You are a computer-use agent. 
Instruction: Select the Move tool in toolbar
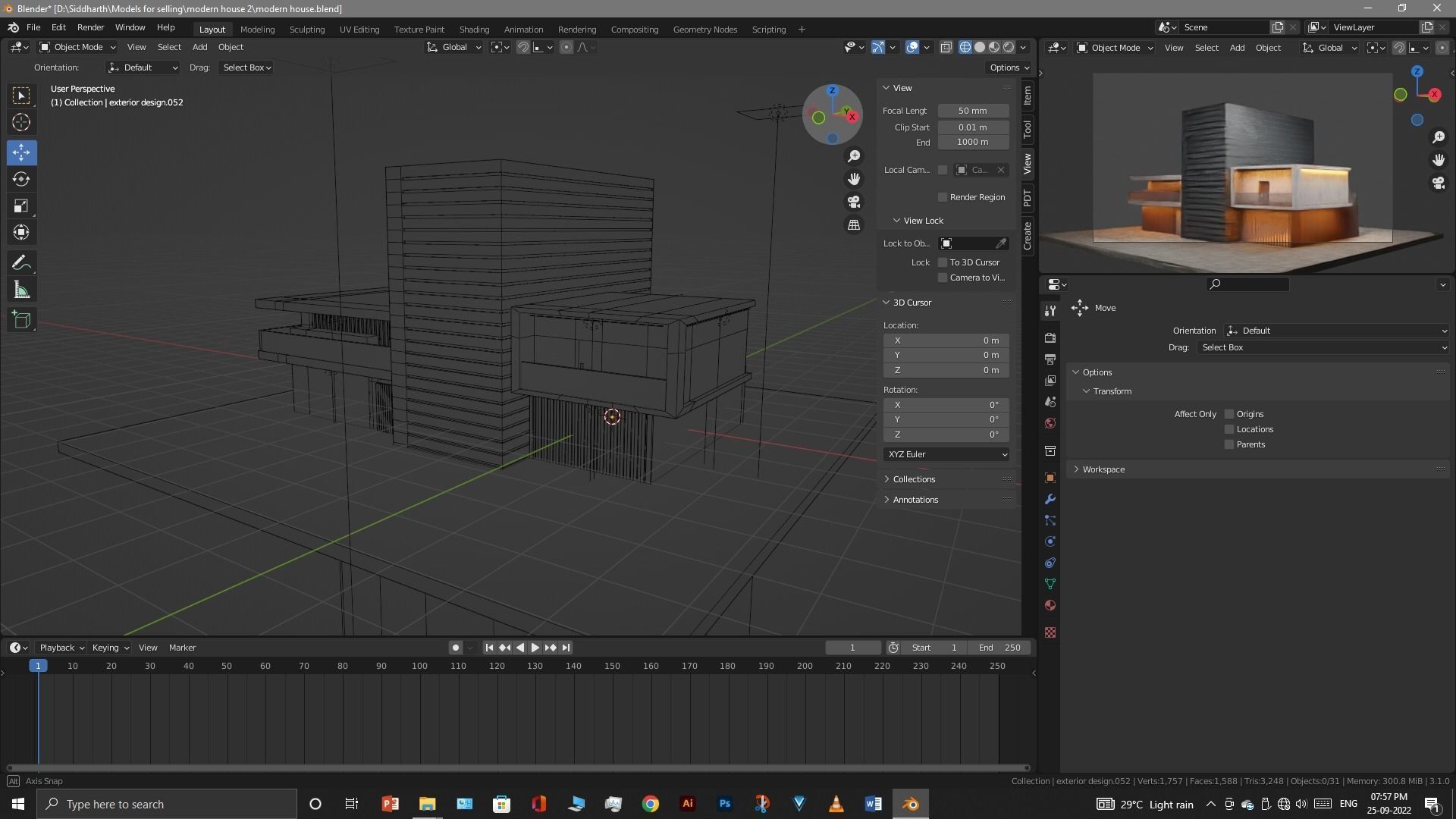pos(21,152)
